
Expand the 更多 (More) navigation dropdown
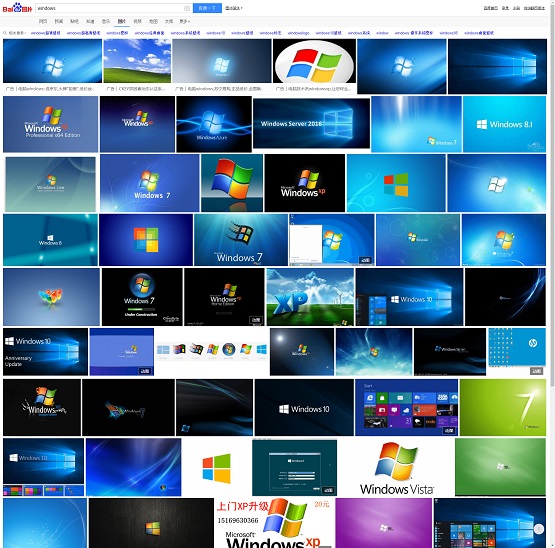click(184, 22)
